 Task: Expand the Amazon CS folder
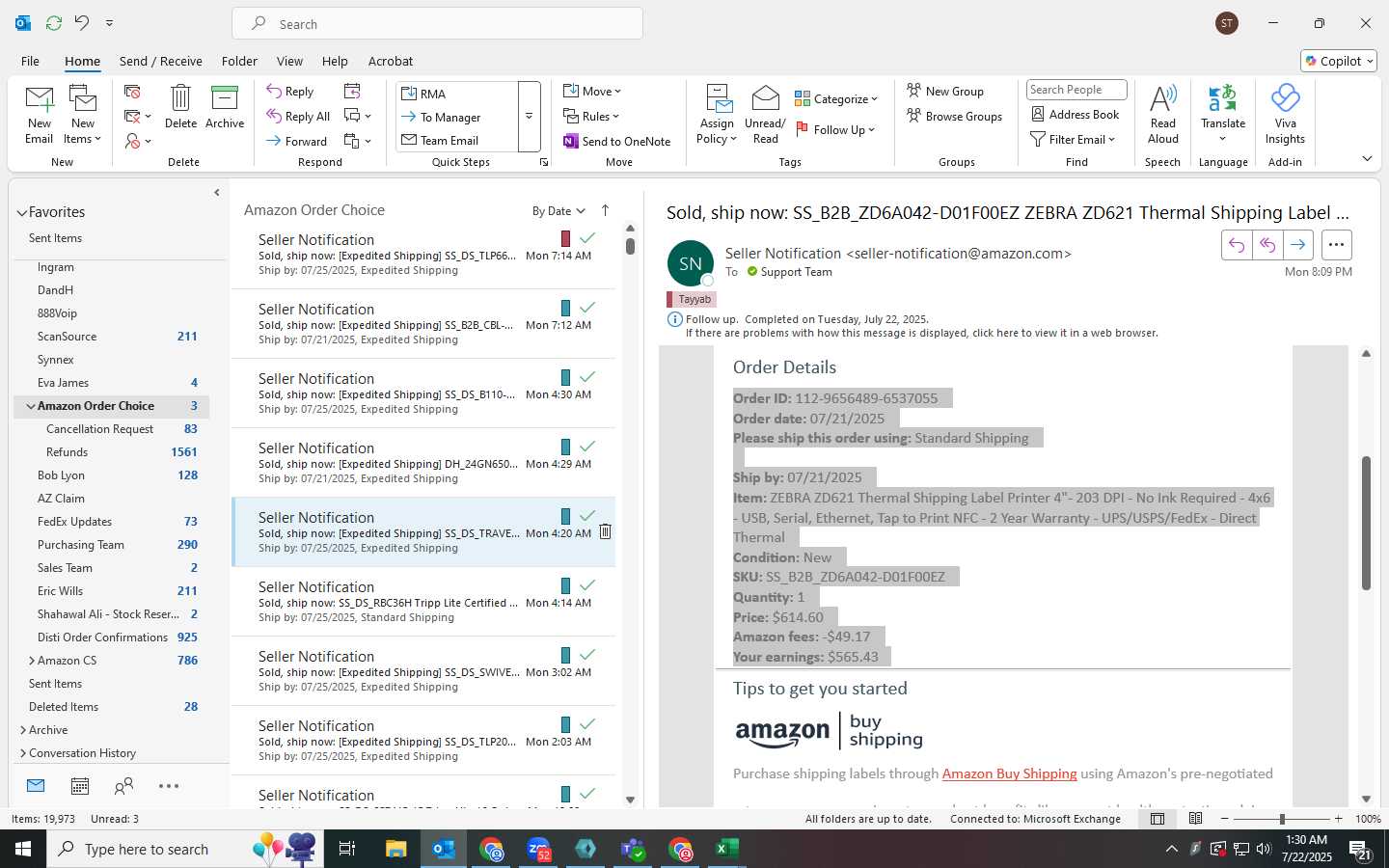(x=32, y=661)
